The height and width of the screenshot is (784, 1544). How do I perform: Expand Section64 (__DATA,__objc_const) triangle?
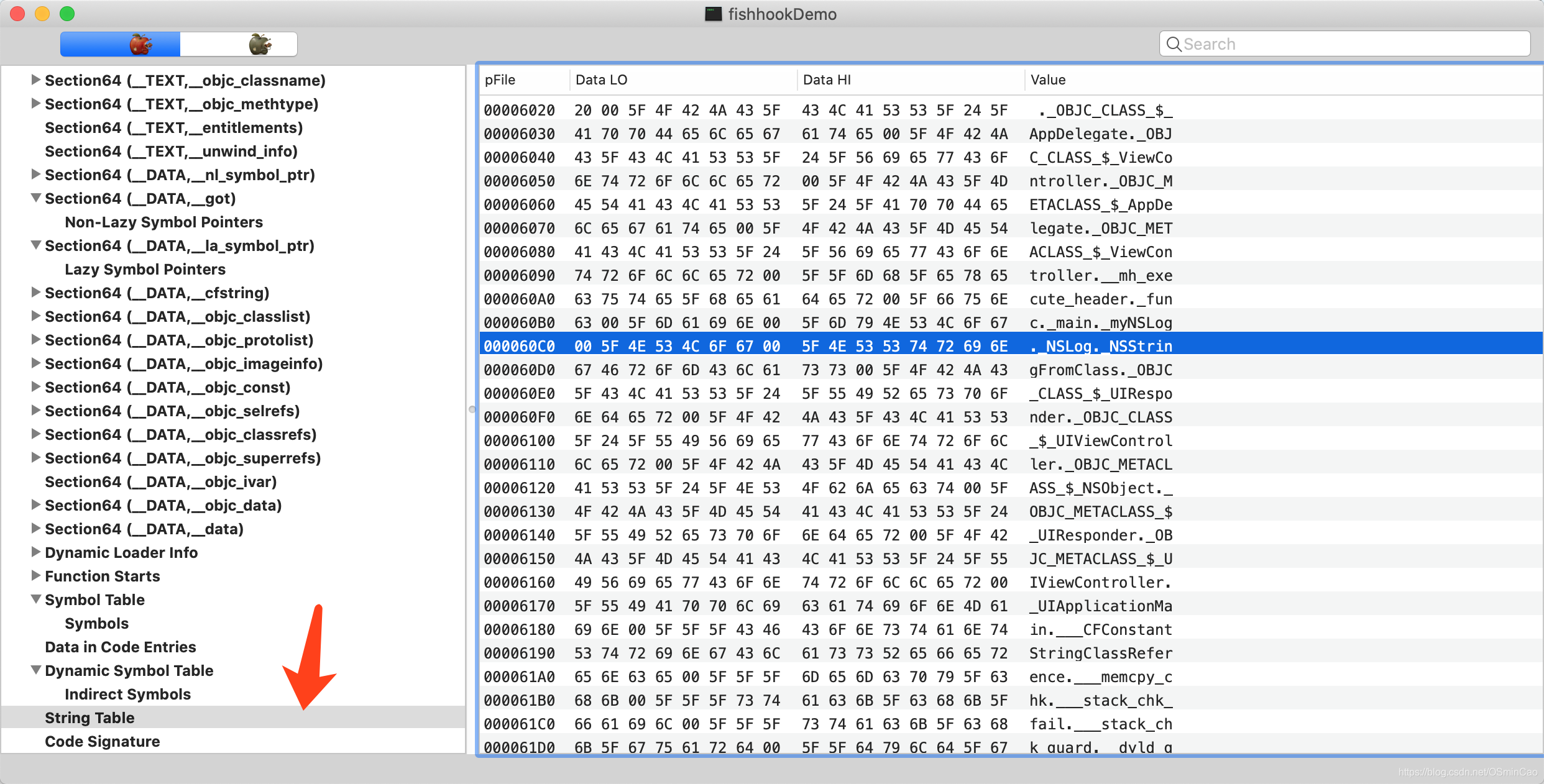pyautogui.click(x=36, y=386)
